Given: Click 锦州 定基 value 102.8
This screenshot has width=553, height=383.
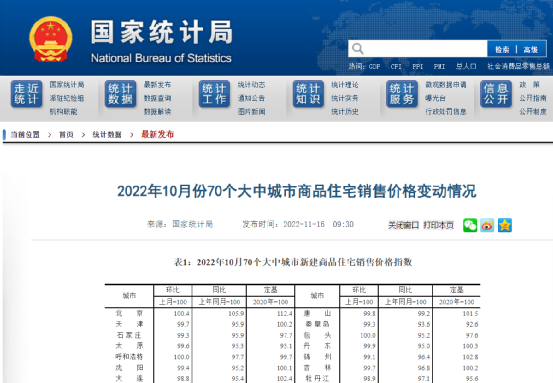Looking at the screenshot, I should tap(470, 357).
